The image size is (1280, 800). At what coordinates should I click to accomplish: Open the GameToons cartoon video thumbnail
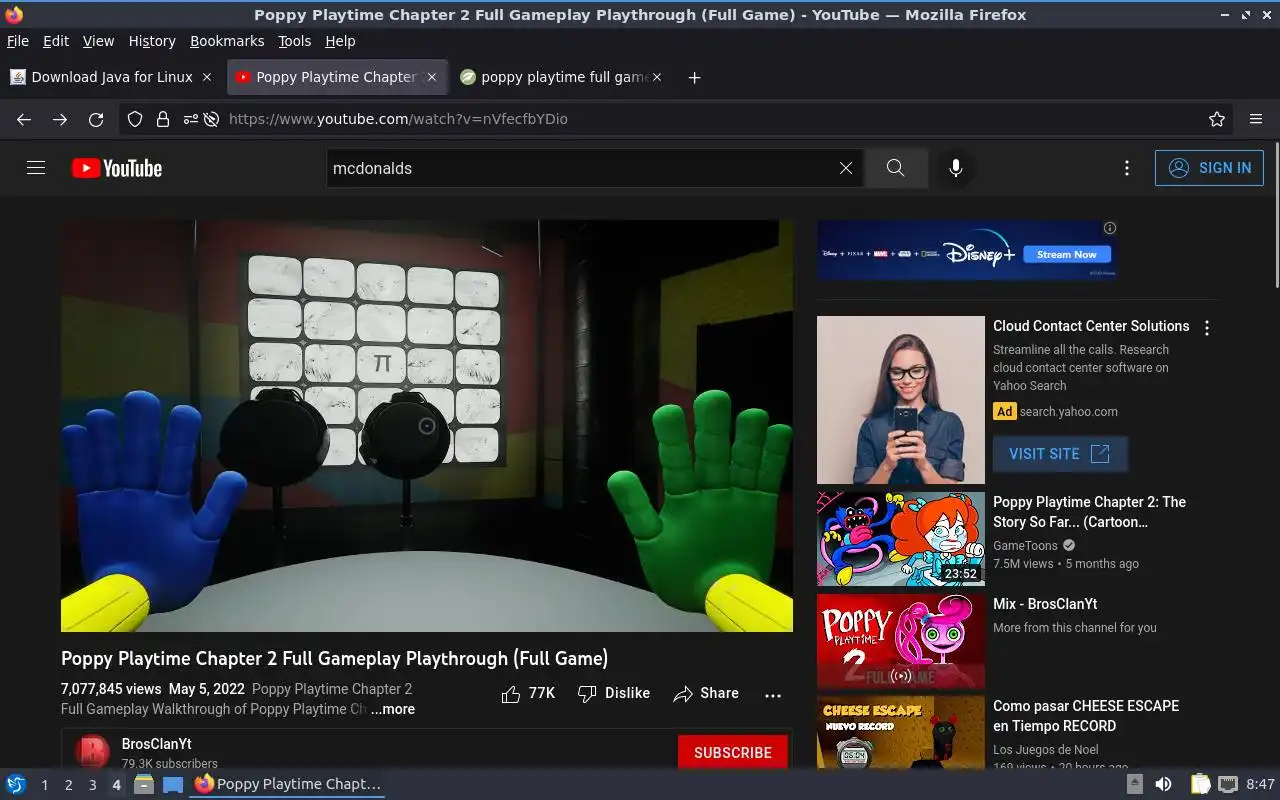click(x=901, y=538)
